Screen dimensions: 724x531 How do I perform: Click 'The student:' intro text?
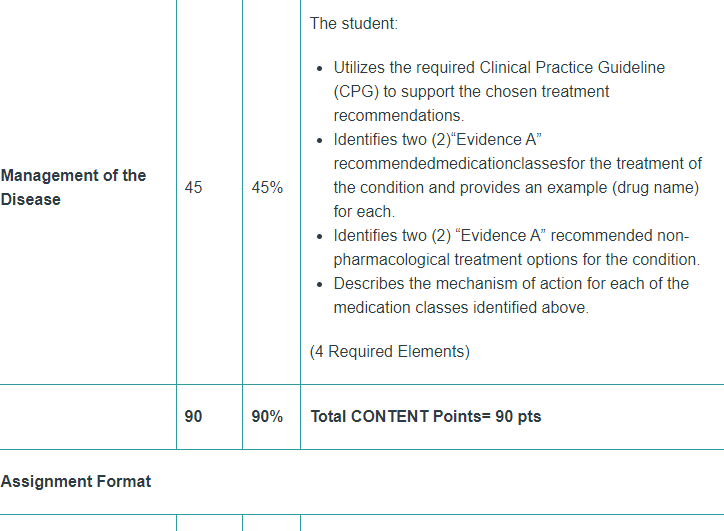coord(354,24)
